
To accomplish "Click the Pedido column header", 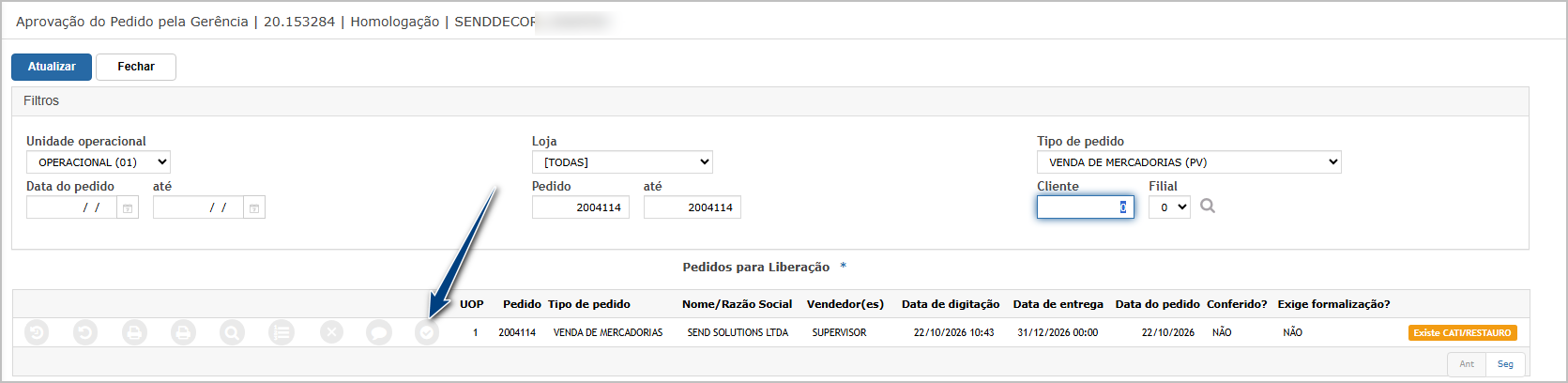I will [522, 304].
